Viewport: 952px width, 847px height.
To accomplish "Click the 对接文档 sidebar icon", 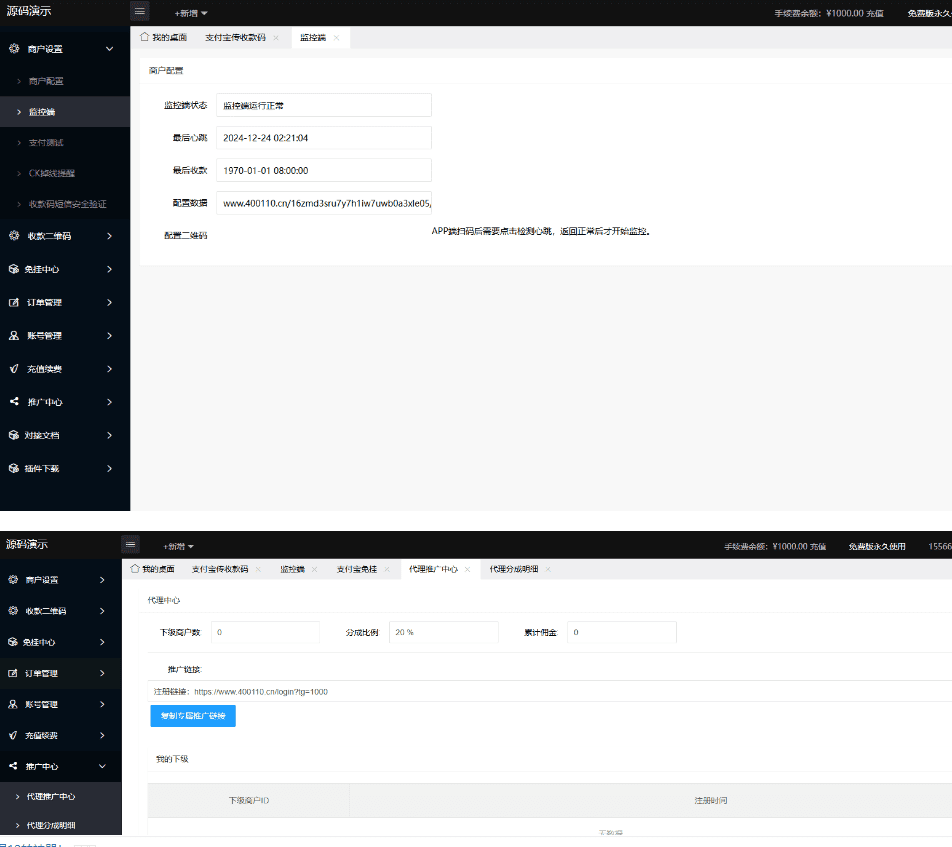I will [x=14, y=435].
